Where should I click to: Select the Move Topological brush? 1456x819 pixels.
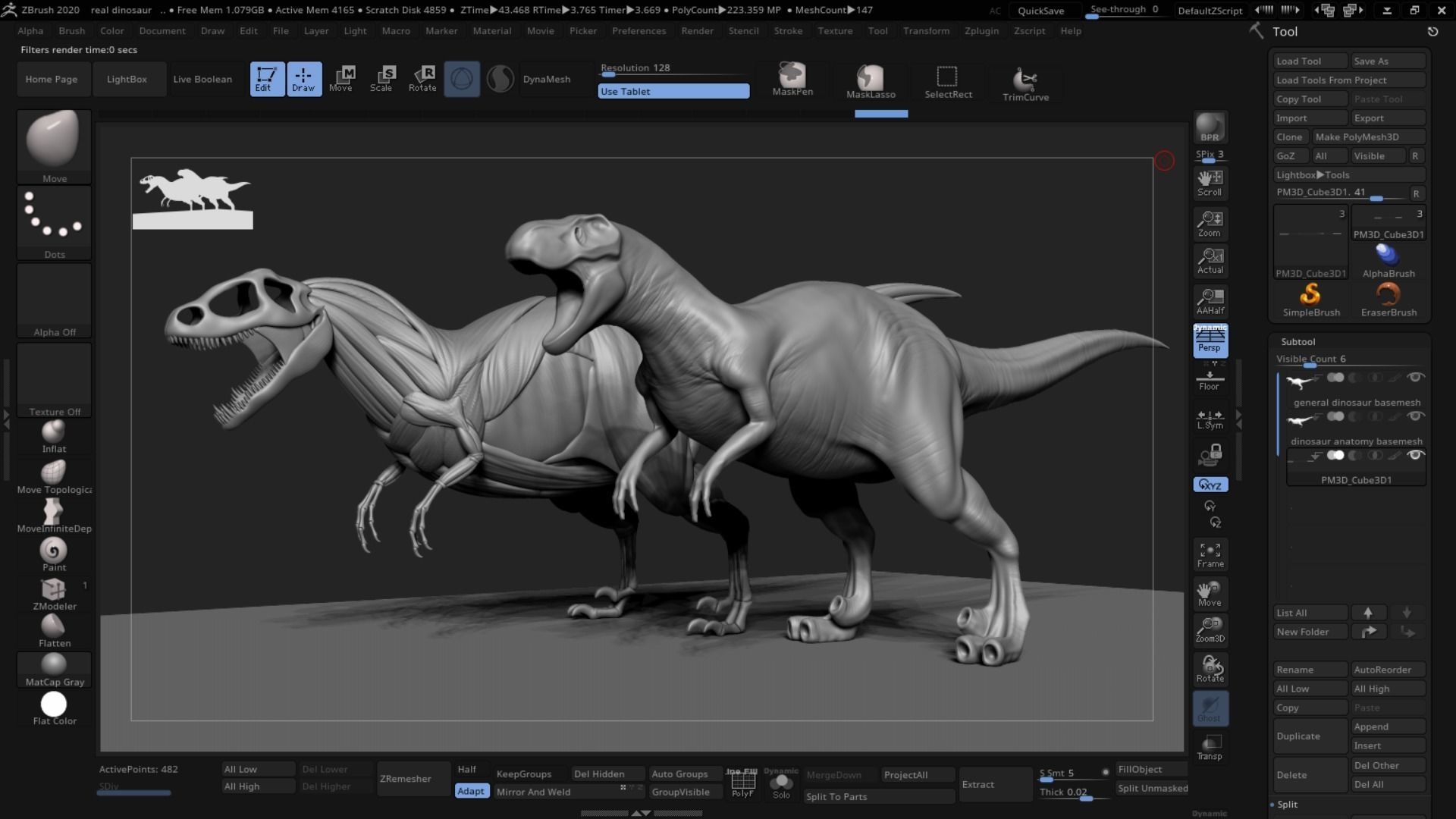[x=54, y=477]
